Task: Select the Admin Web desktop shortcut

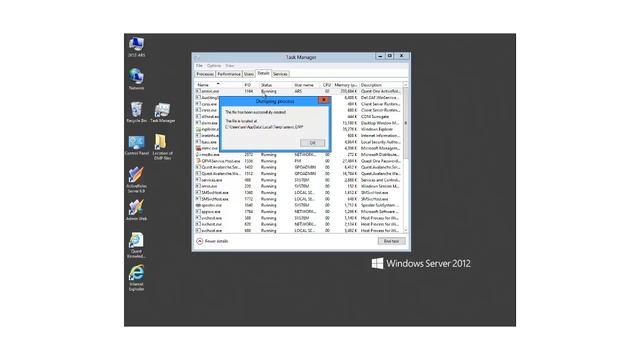Action: tap(136, 210)
